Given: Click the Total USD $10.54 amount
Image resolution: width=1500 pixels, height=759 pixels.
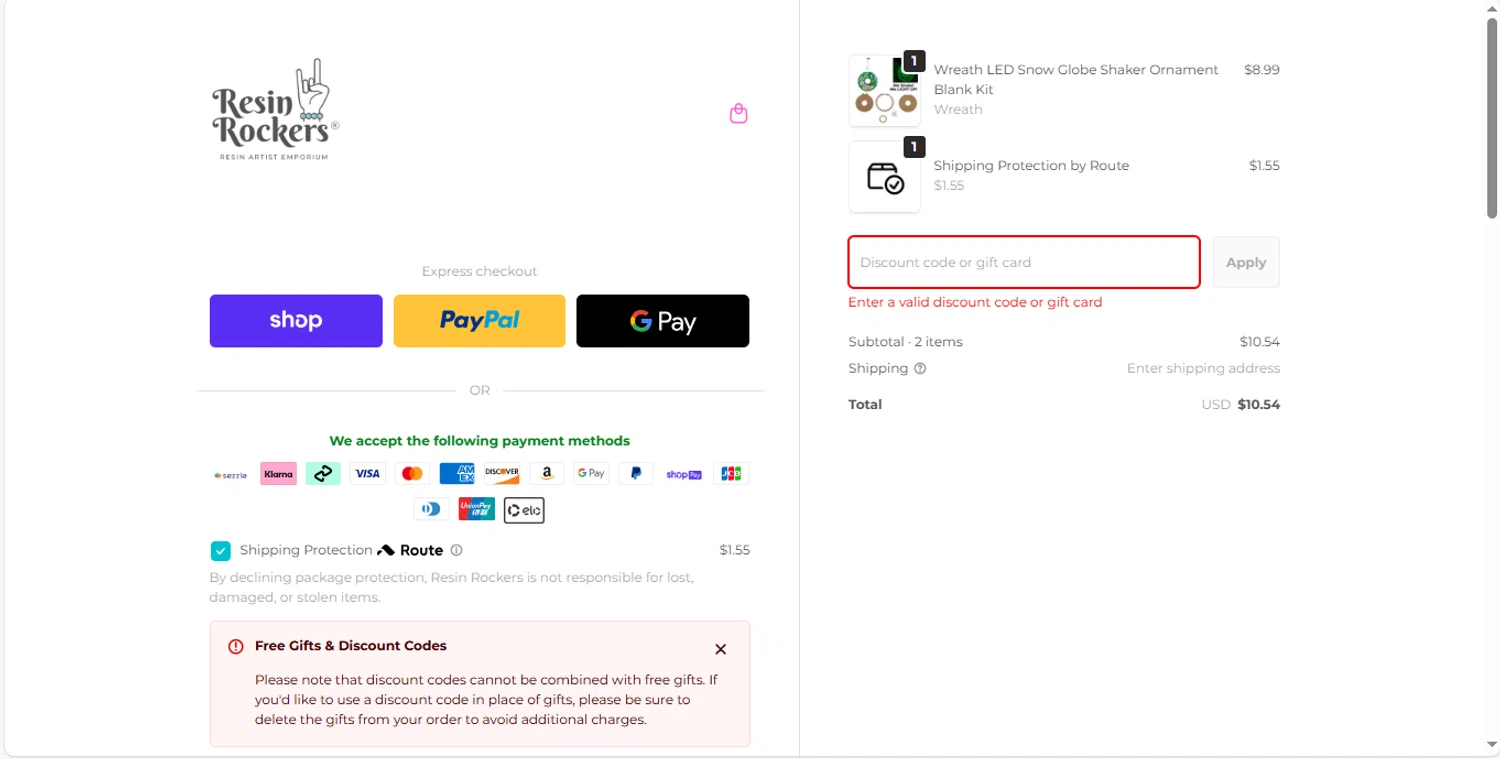Looking at the screenshot, I should pyautogui.click(x=1241, y=405).
